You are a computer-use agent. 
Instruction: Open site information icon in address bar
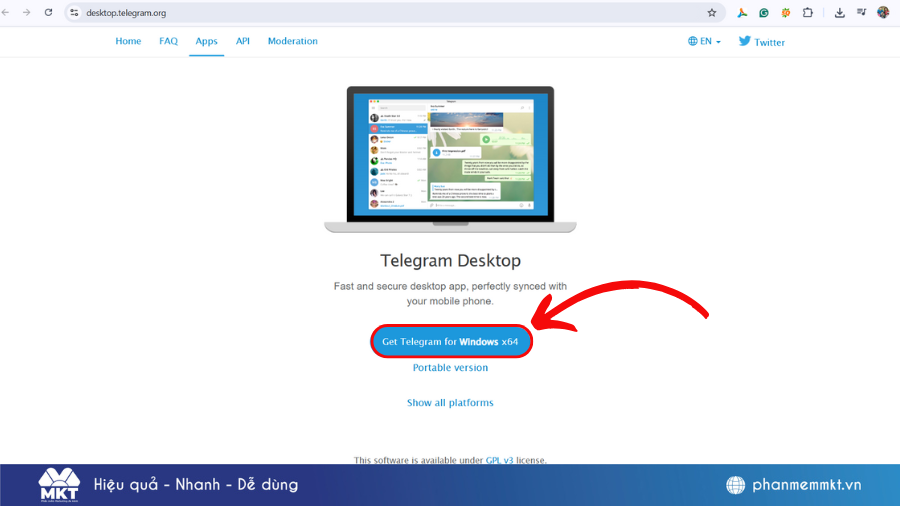coord(74,13)
